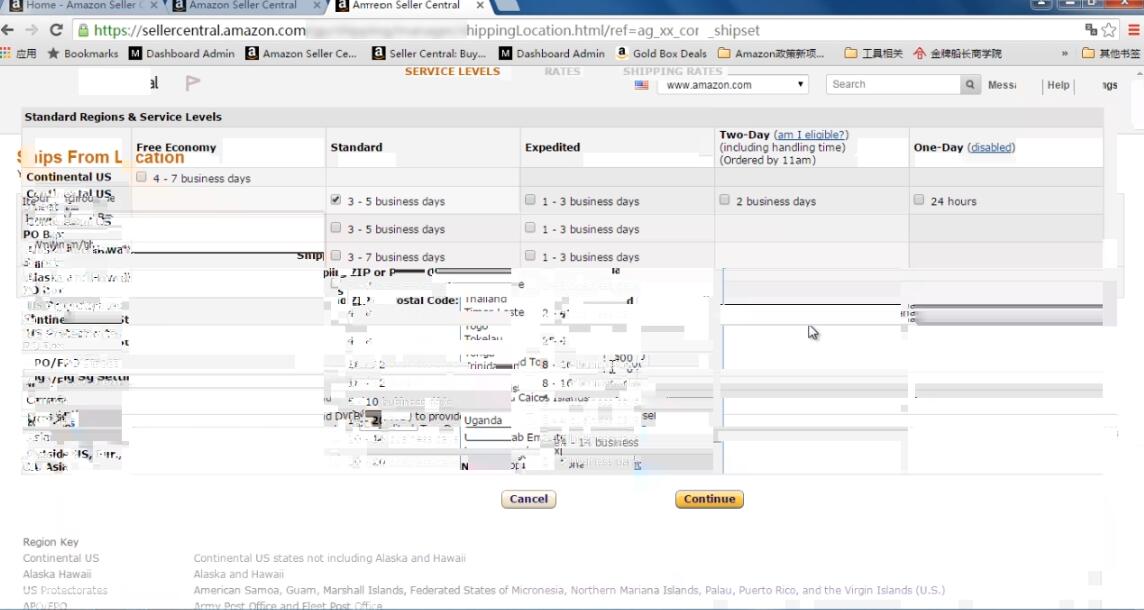The width and height of the screenshot is (1144, 610).
Task: Select the SHIPPING RATES step tab
Action: tap(673, 72)
